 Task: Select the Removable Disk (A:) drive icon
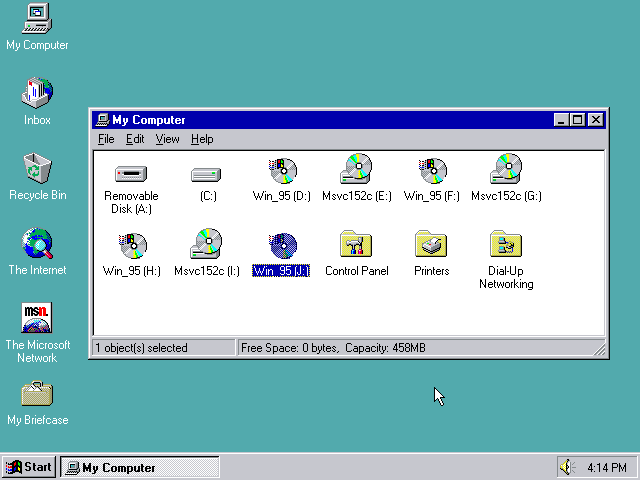pos(131,174)
